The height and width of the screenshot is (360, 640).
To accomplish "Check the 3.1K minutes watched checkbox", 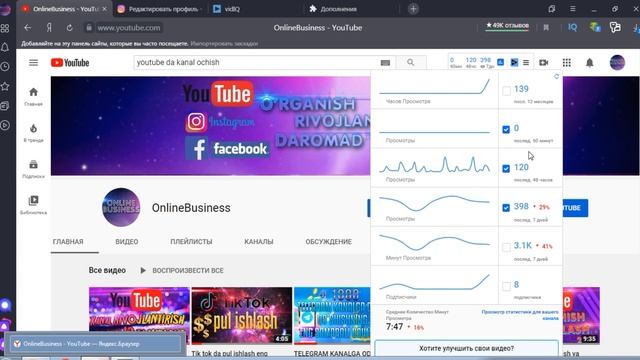I will tap(506, 247).
